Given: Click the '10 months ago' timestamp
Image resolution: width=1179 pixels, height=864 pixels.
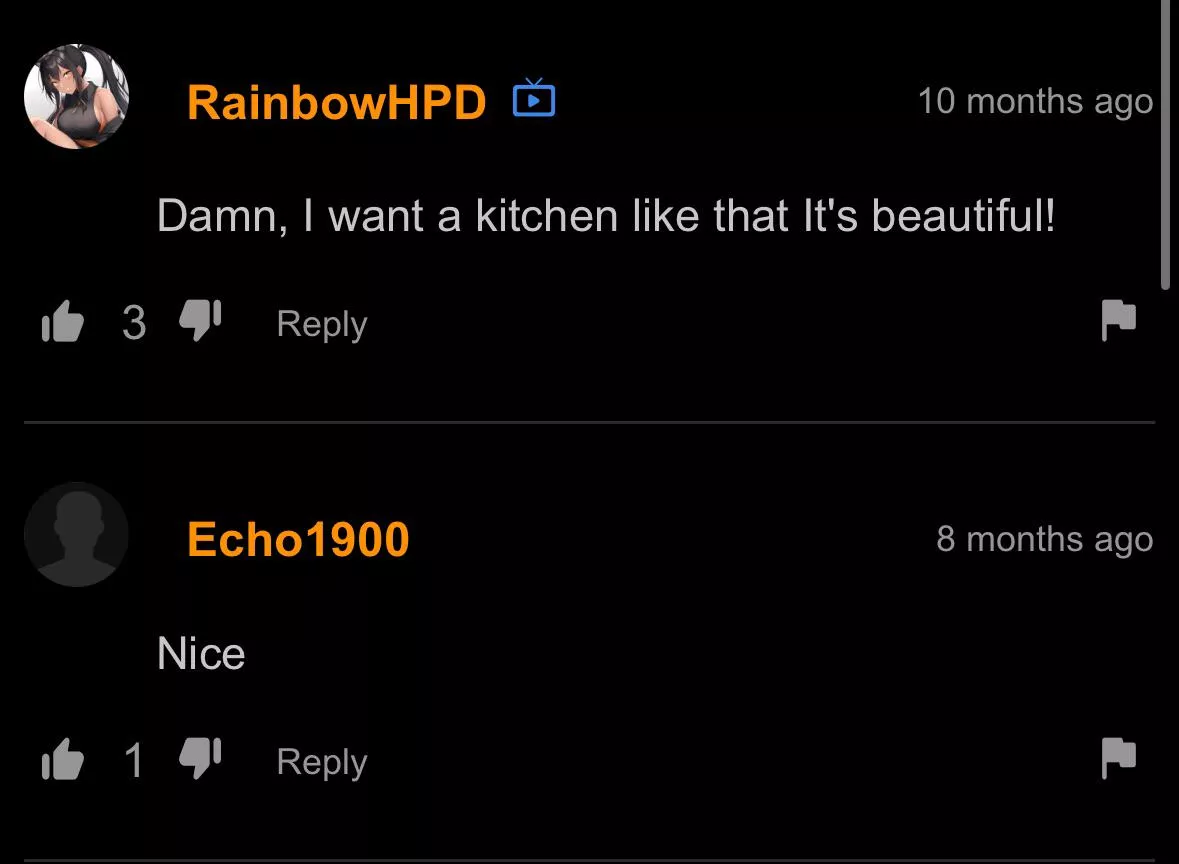Looking at the screenshot, I should pyautogui.click(x=1035, y=101).
